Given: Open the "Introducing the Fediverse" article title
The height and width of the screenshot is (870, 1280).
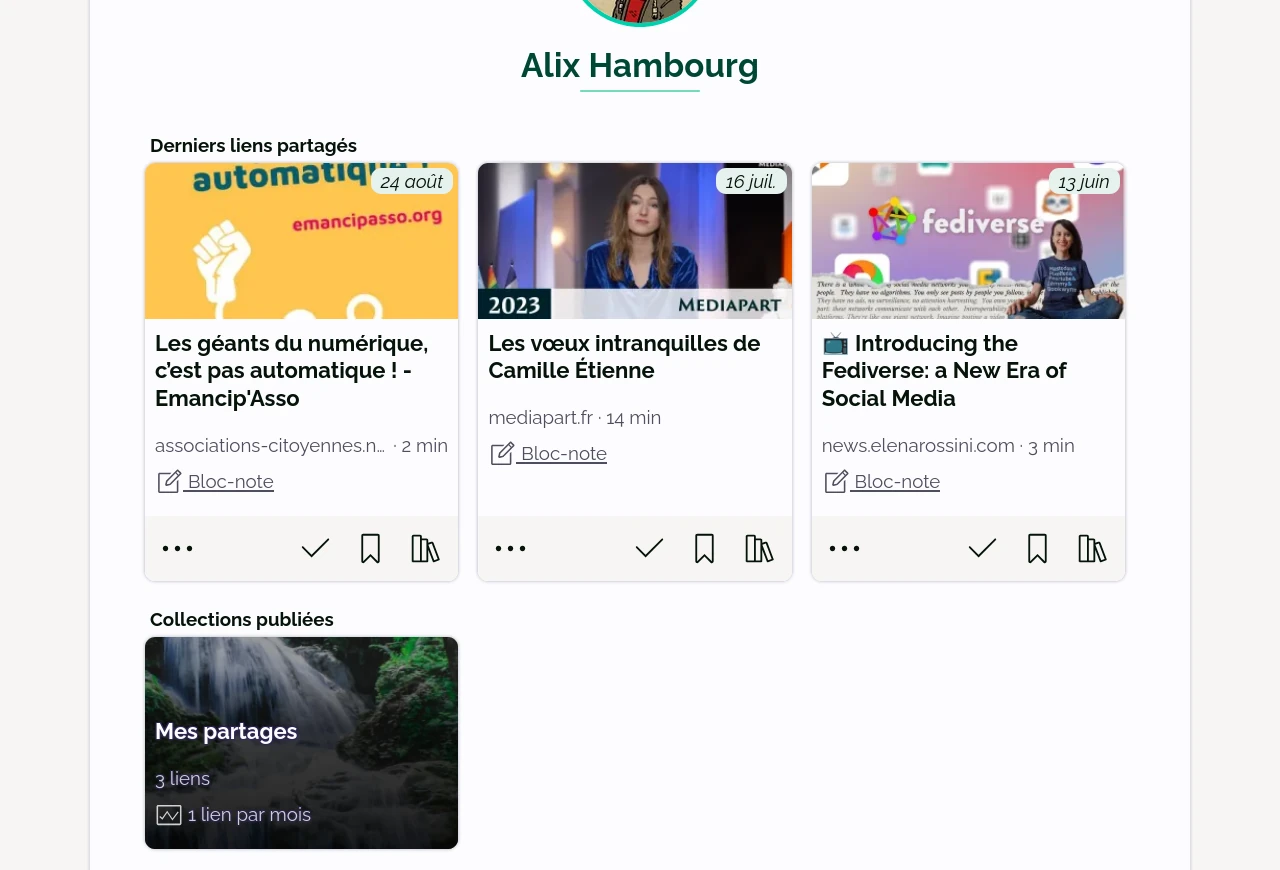Looking at the screenshot, I should 944,371.
